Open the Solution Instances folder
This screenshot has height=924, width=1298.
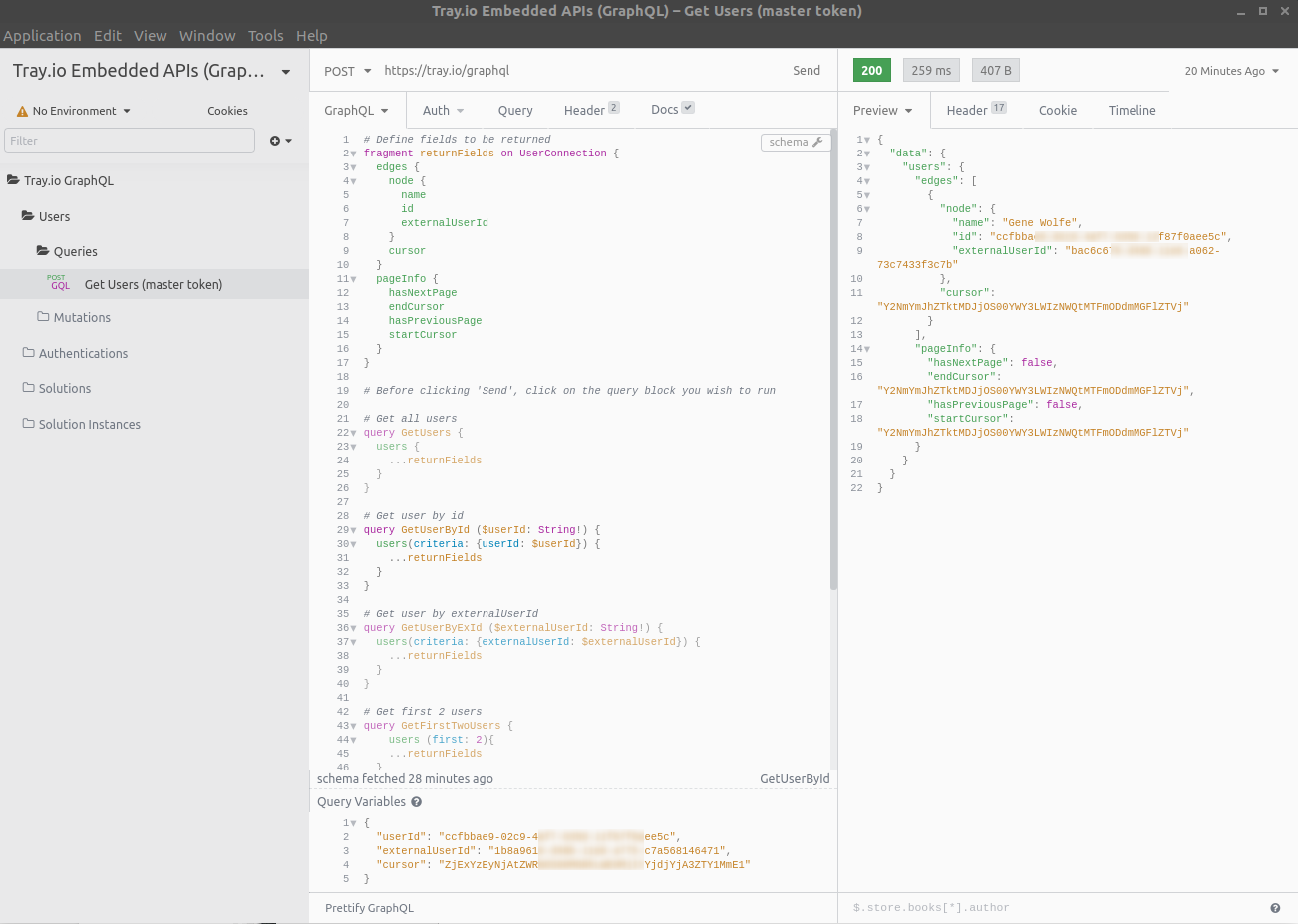pyautogui.click(x=89, y=425)
